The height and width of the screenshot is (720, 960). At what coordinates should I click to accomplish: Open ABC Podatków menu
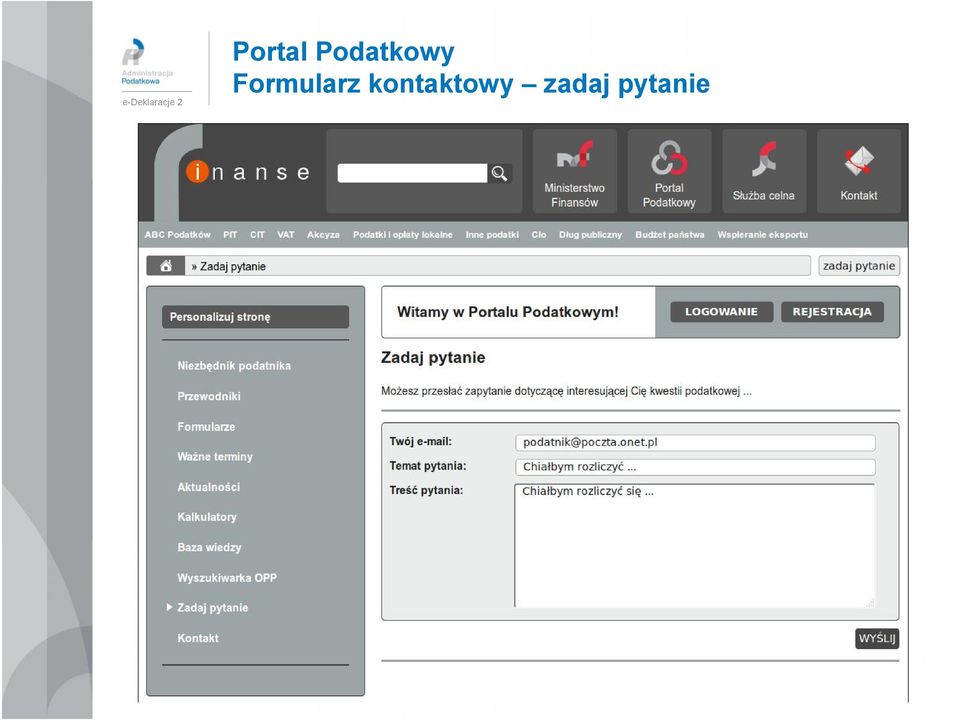pyautogui.click(x=178, y=235)
